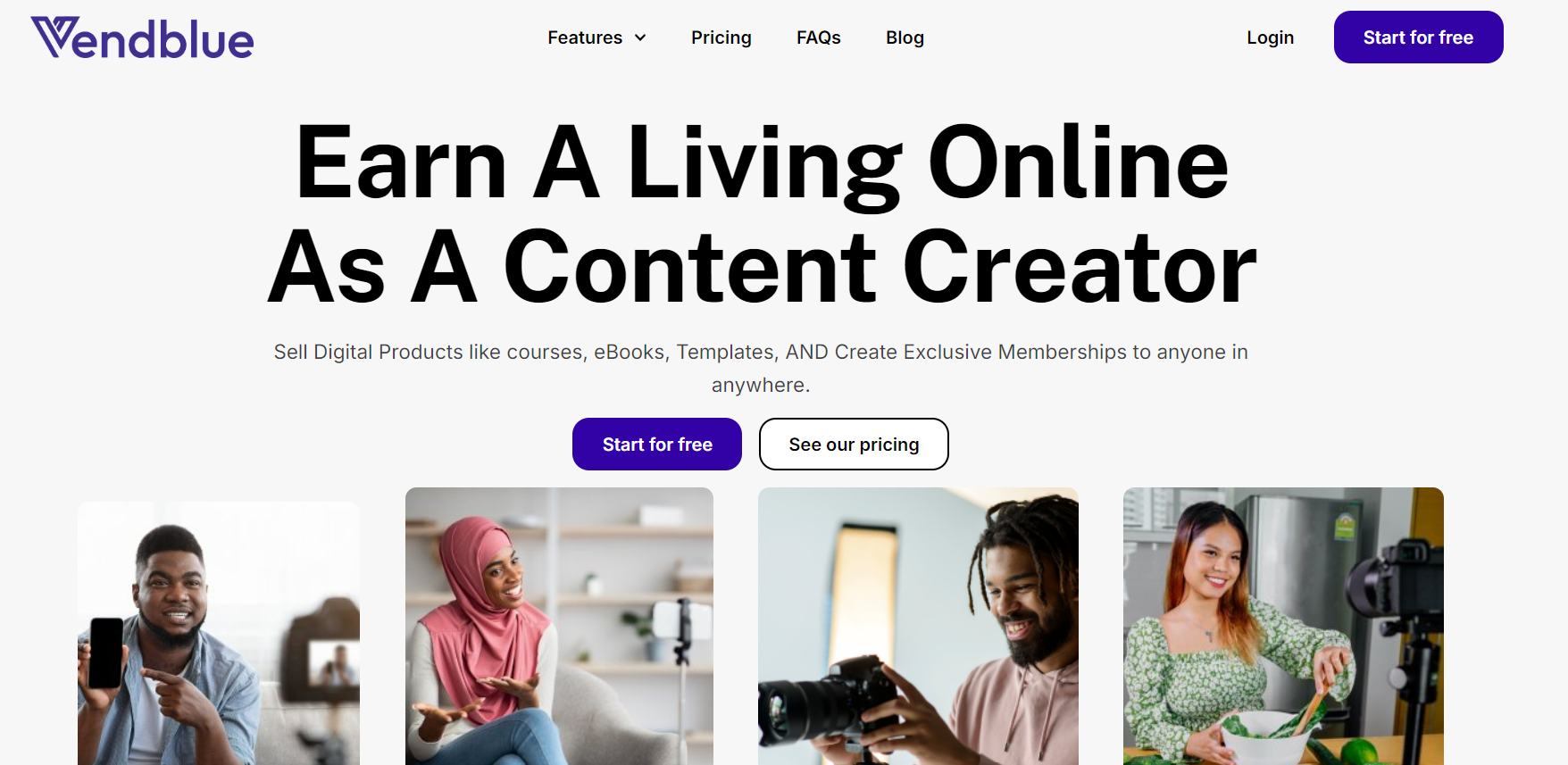The width and height of the screenshot is (1568, 765).
Task: Go to the Pricing page
Action: click(x=721, y=37)
